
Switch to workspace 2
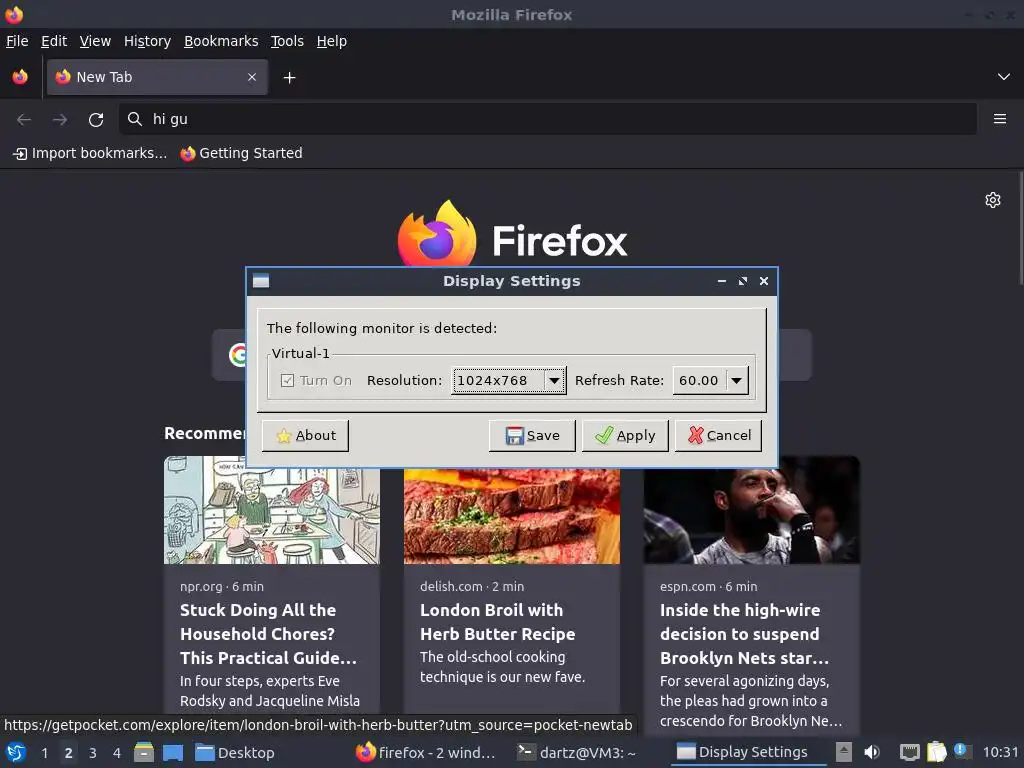pyautogui.click(x=68, y=753)
